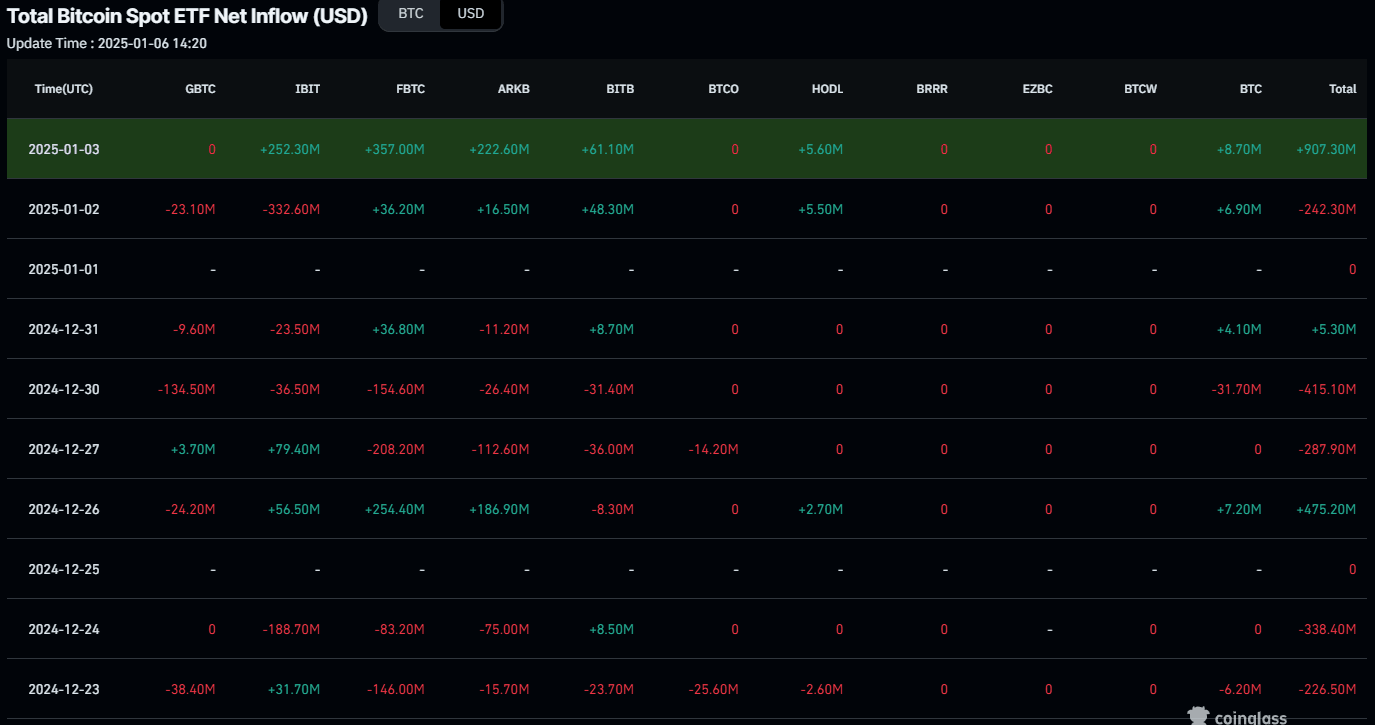Select the FBTC column header
The height and width of the screenshot is (725, 1375).
pos(410,89)
